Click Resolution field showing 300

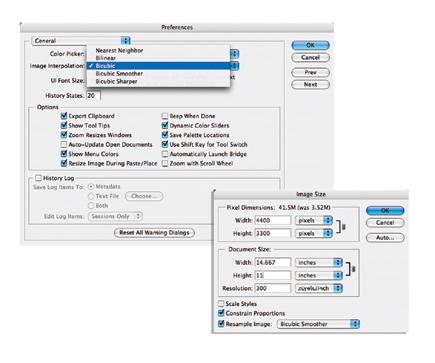pyautogui.click(x=273, y=288)
